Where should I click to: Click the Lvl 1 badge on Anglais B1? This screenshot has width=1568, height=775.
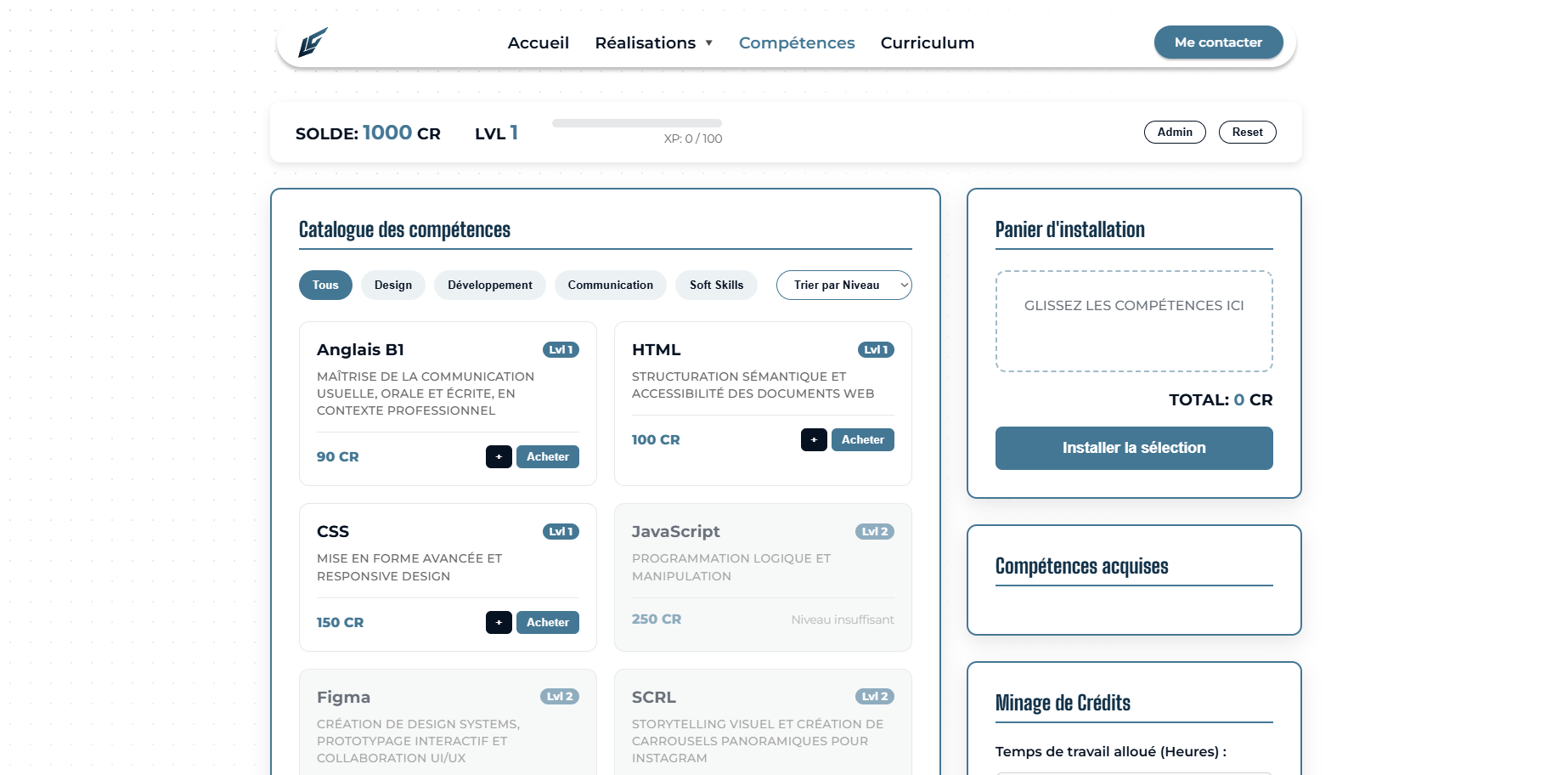coord(561,349)
